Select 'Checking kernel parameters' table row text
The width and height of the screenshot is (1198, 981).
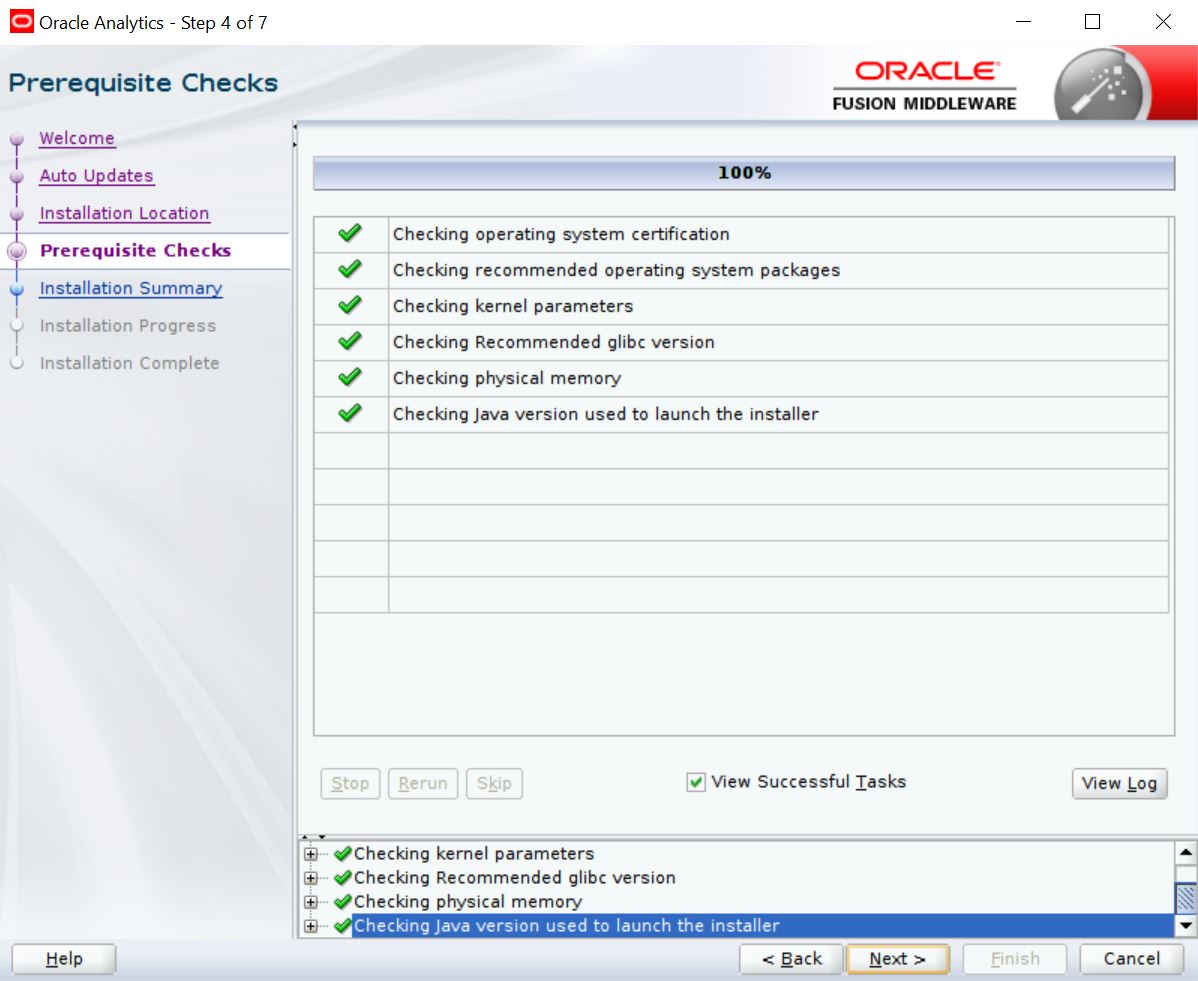click(513, 306)
